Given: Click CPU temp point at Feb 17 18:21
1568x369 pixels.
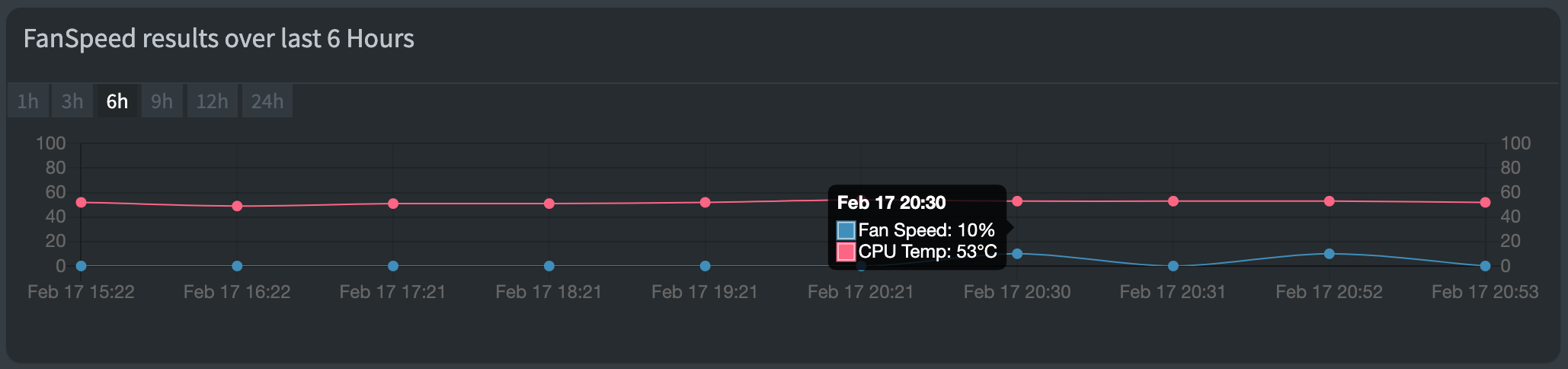Looking at the screenshot, I should [549, 204].
